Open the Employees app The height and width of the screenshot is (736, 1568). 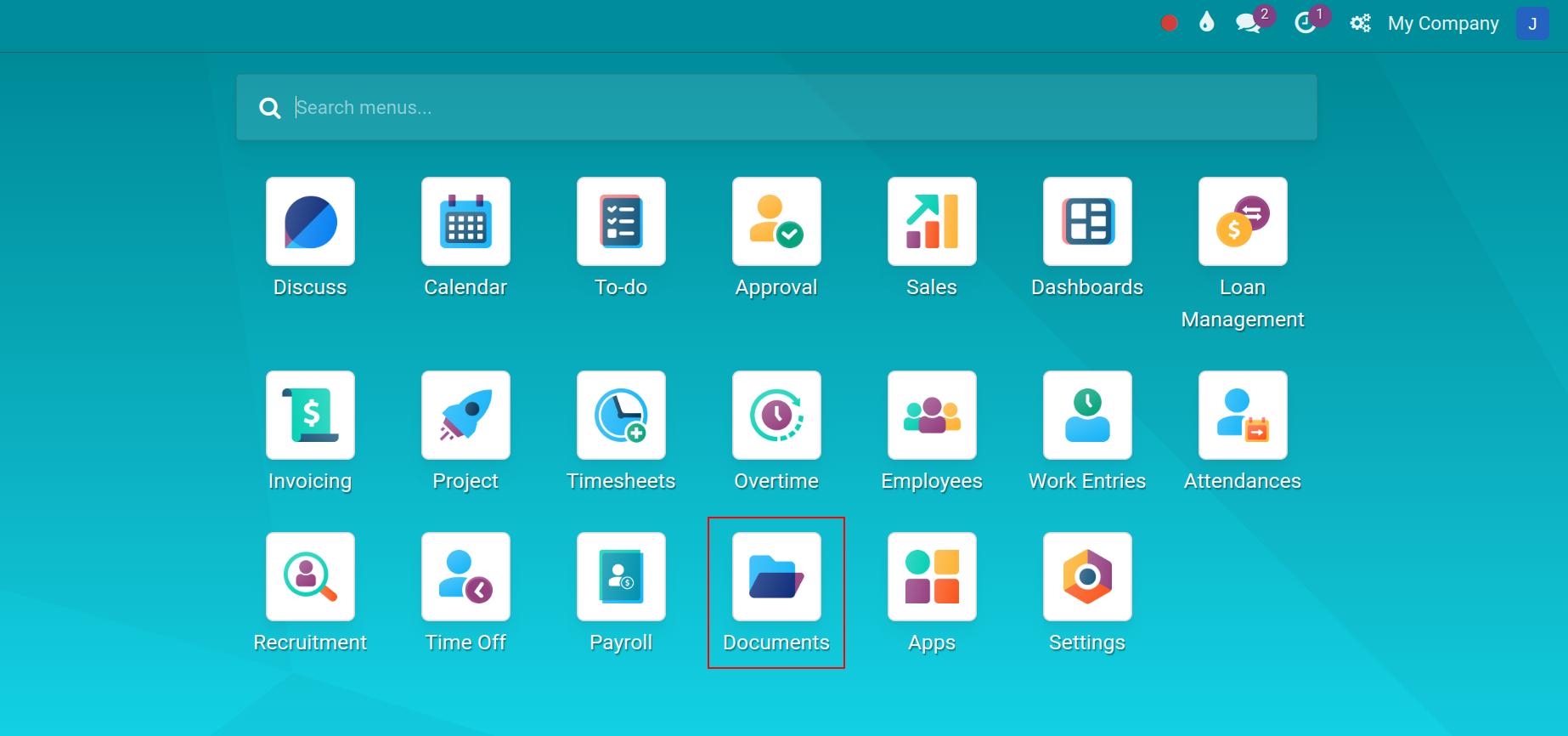click(x=932, y=416)
